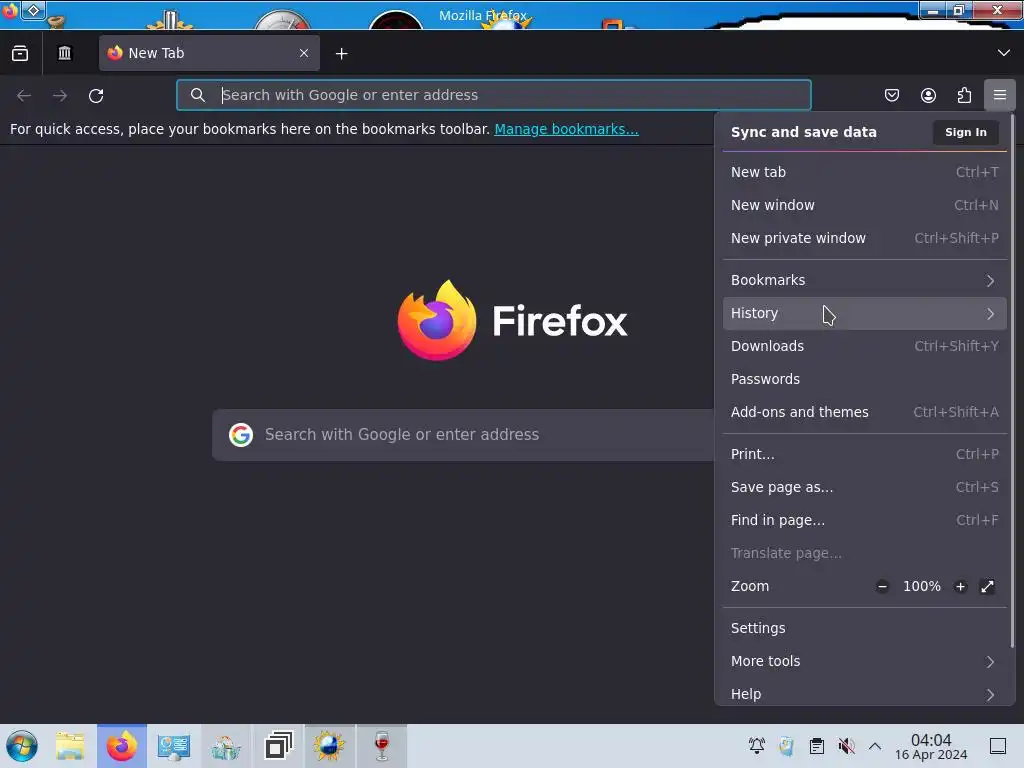Toggle the muted volume tray icon
The image size is (1024, 768).
coord(846,746)
